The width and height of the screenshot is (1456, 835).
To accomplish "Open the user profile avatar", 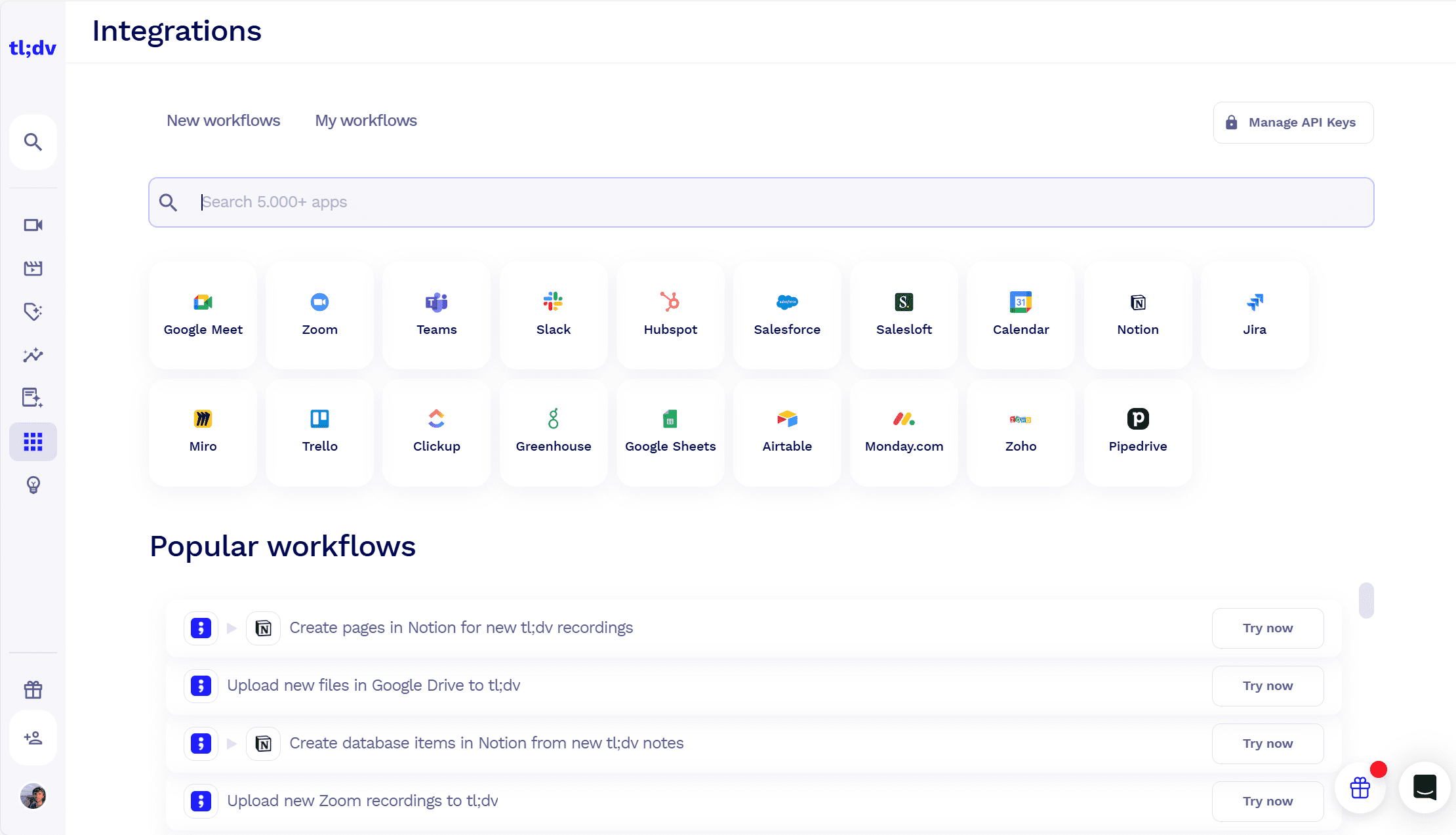I will click(33, 796).
